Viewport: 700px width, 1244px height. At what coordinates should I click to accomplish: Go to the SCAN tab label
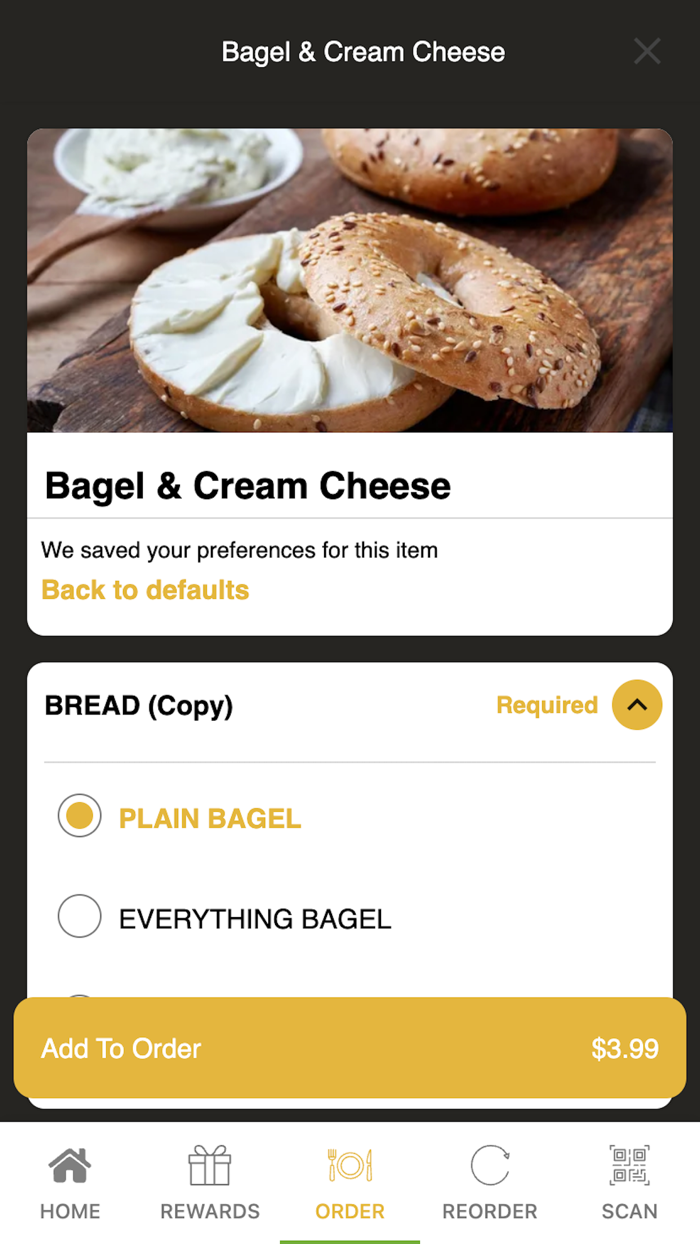pyautogui.click(x=629, y=1211)
